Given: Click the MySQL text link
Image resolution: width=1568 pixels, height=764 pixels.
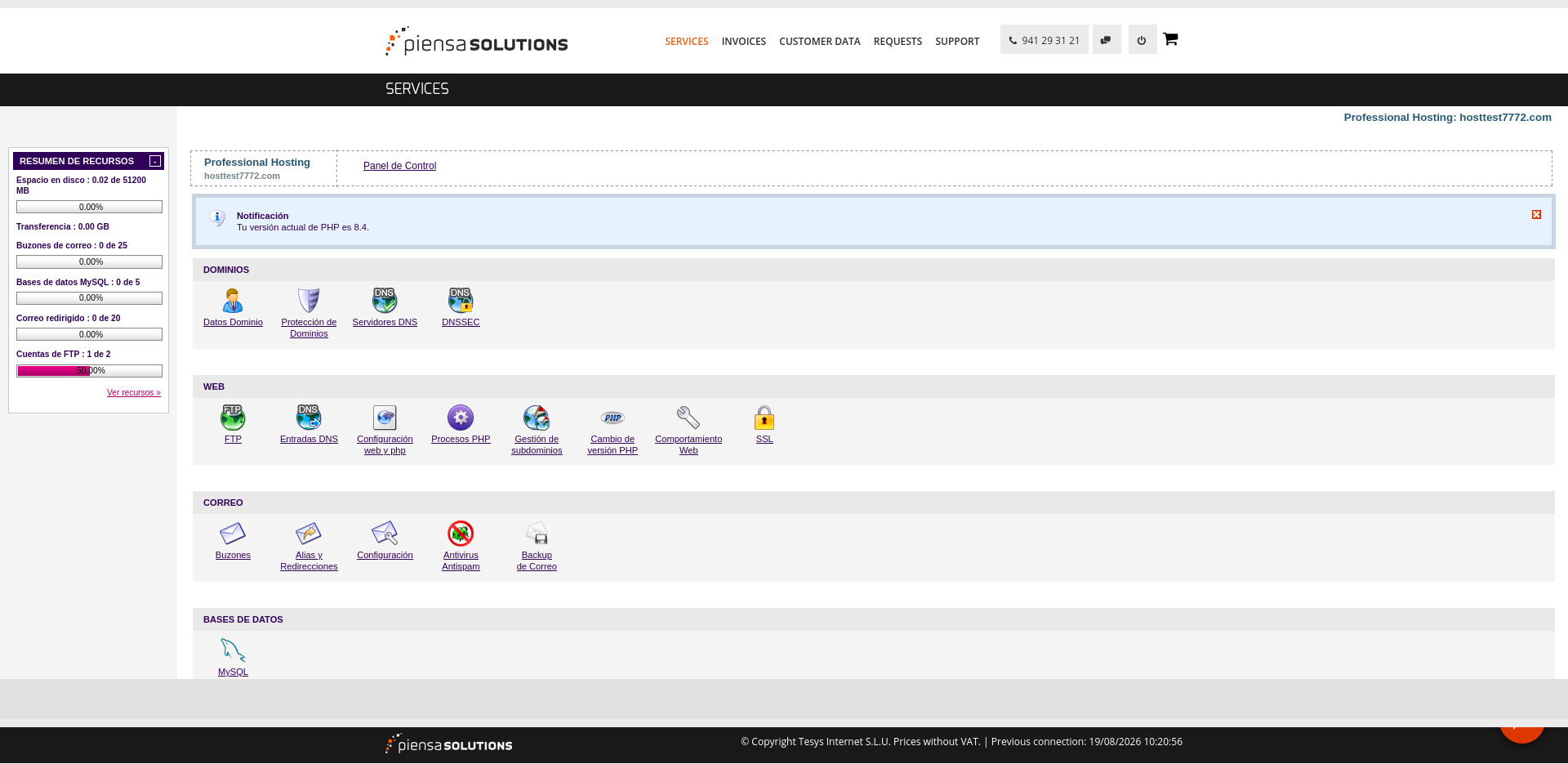Looking at the screenshot, I should (x=233, y=672).
